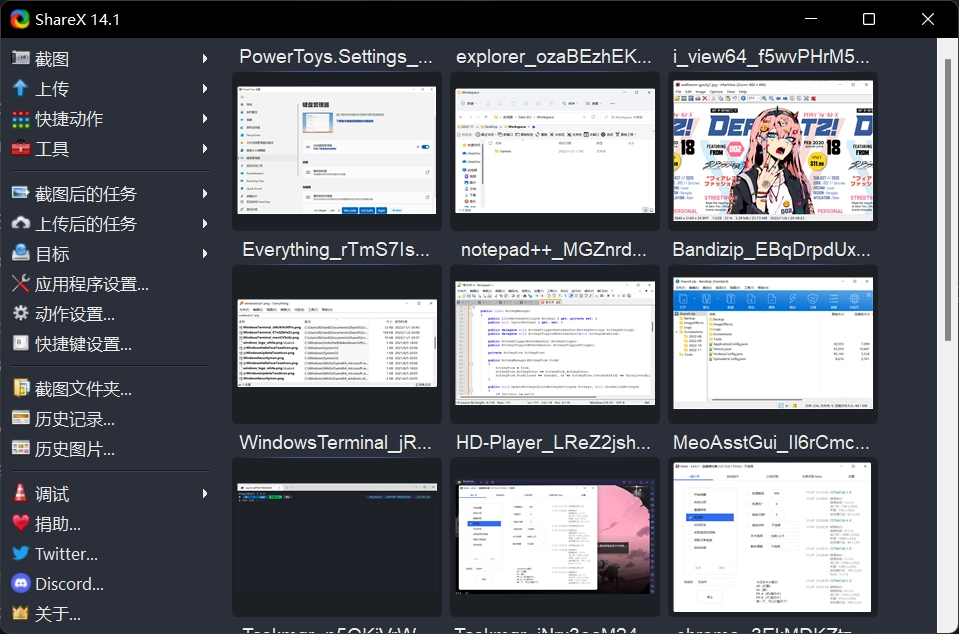This screenshot has height=634, width=959.
Task: Click the 动作设置 gear icon
Action: 20,313
